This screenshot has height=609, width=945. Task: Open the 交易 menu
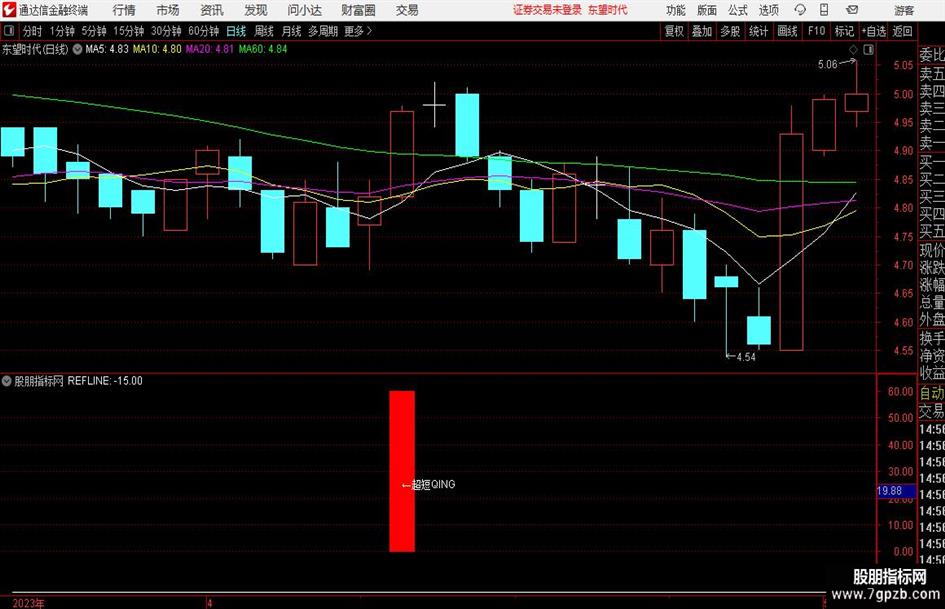tap(407, 10)
